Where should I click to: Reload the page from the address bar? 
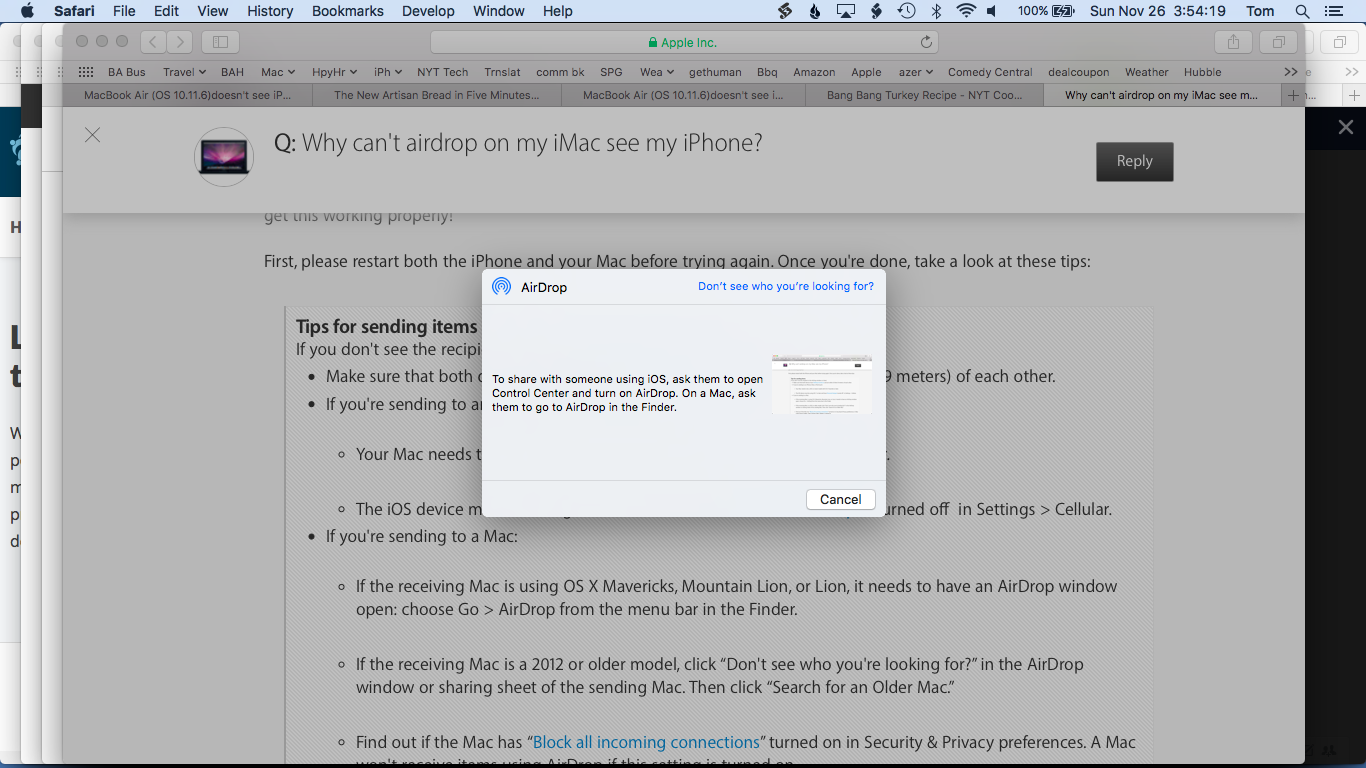(926, 42)
